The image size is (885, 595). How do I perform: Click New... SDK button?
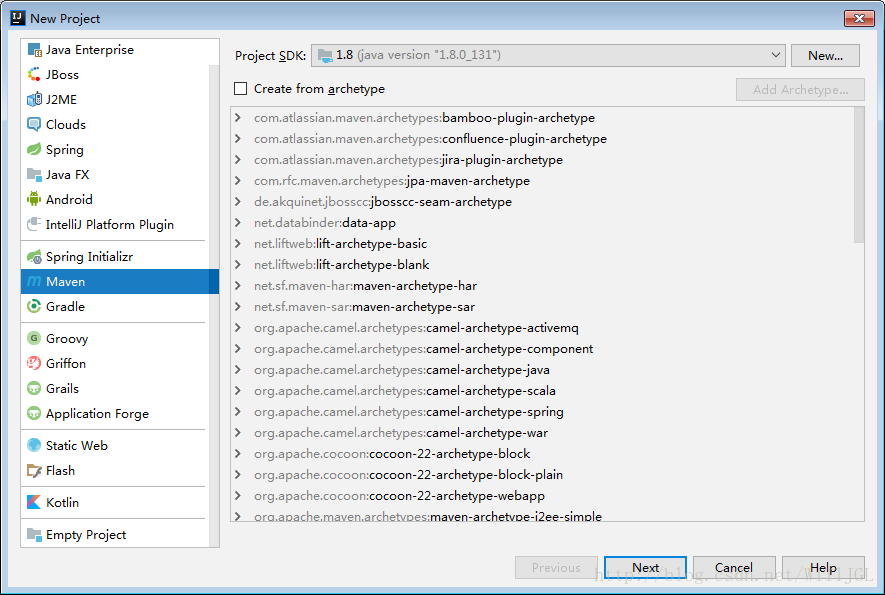click(825, 55)
